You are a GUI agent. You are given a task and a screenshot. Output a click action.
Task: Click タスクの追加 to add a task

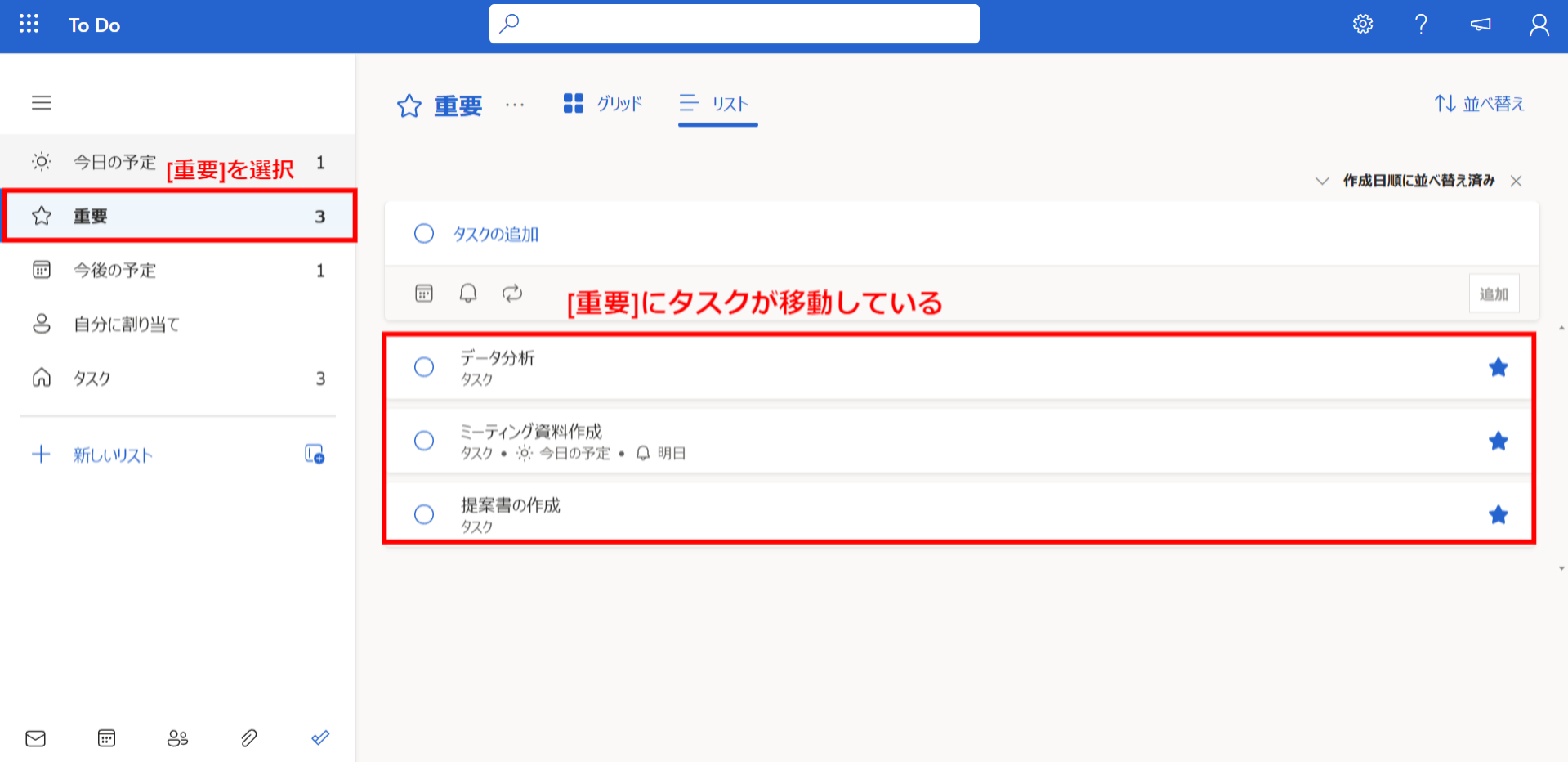[x=496, y=233]
